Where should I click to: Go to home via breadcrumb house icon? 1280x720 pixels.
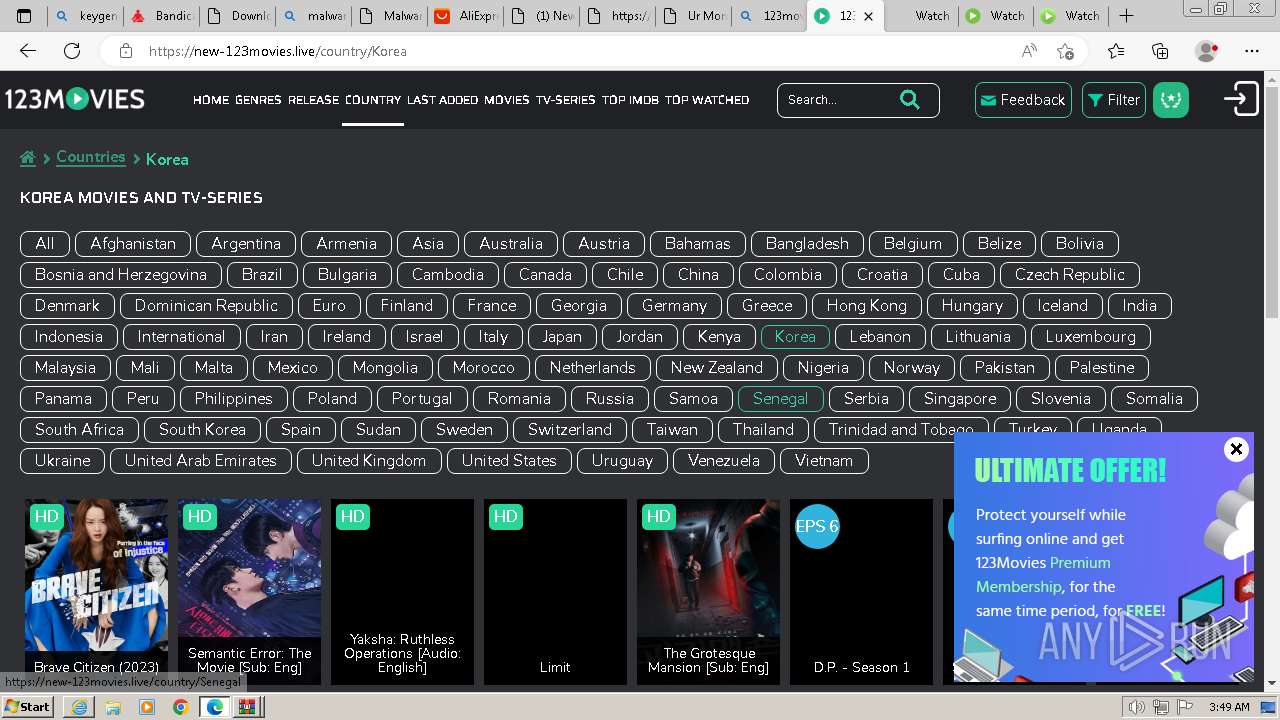click(x=28, y=158)
